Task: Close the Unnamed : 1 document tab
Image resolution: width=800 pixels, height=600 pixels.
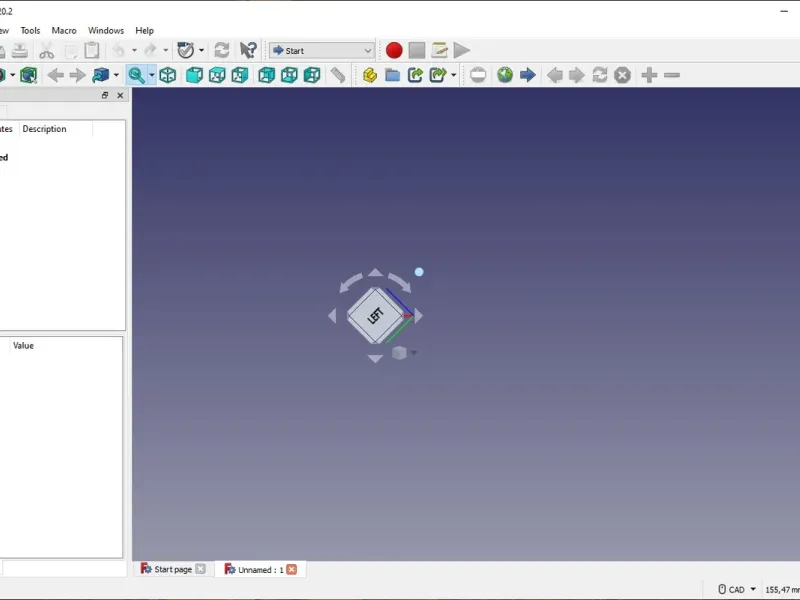Action: coord(291,569)
